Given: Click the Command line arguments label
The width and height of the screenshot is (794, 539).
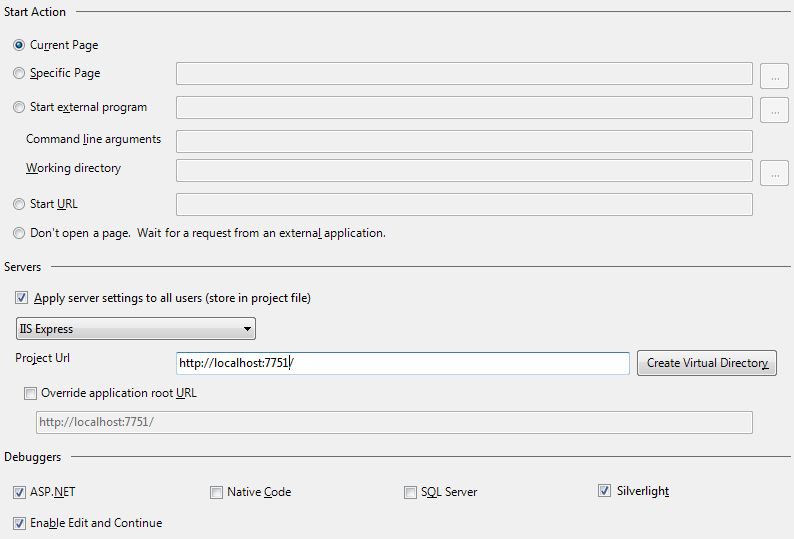Looking at the screenshot, I should [93, 139].
